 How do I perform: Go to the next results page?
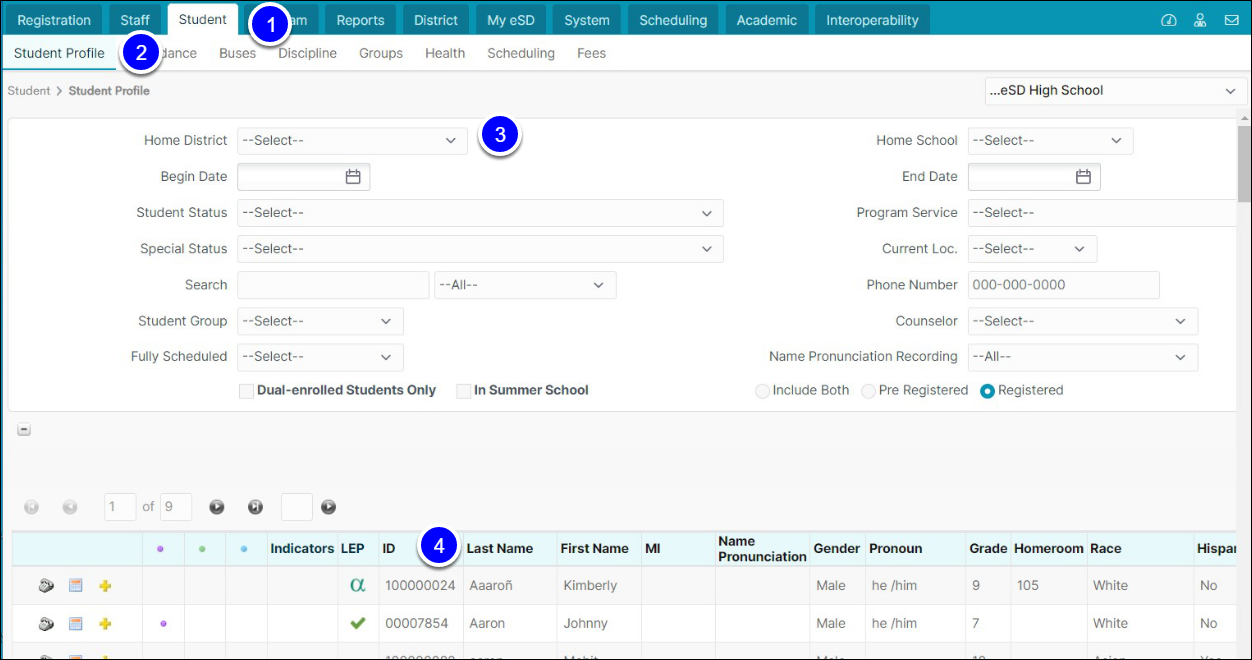pos(217,507)
